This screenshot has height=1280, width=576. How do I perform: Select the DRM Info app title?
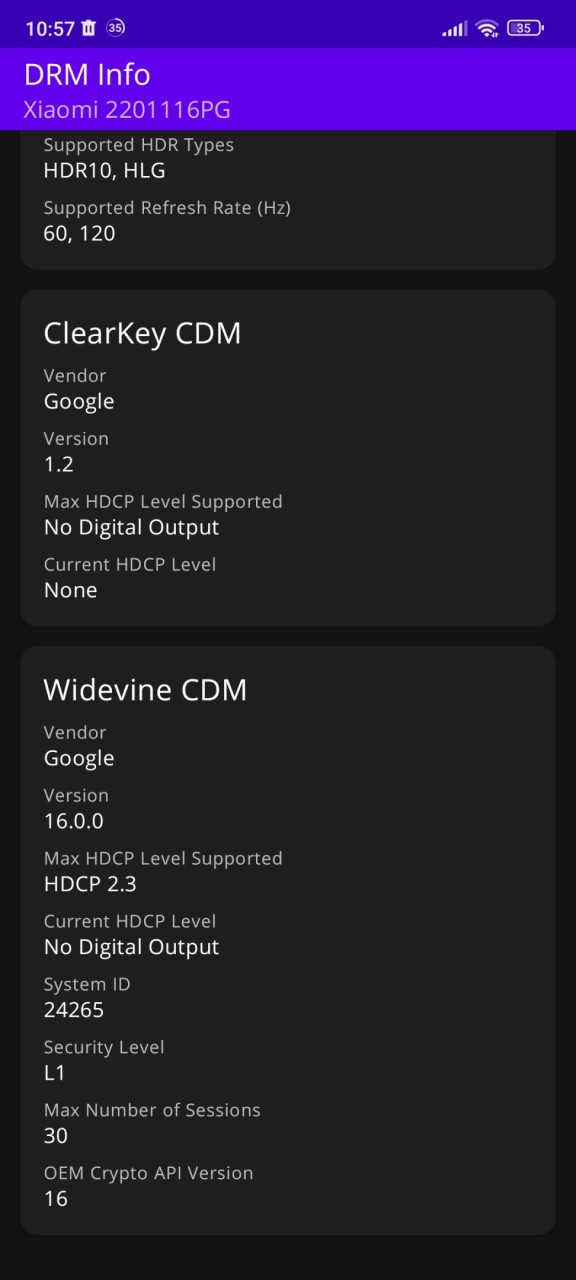[87, 74]
